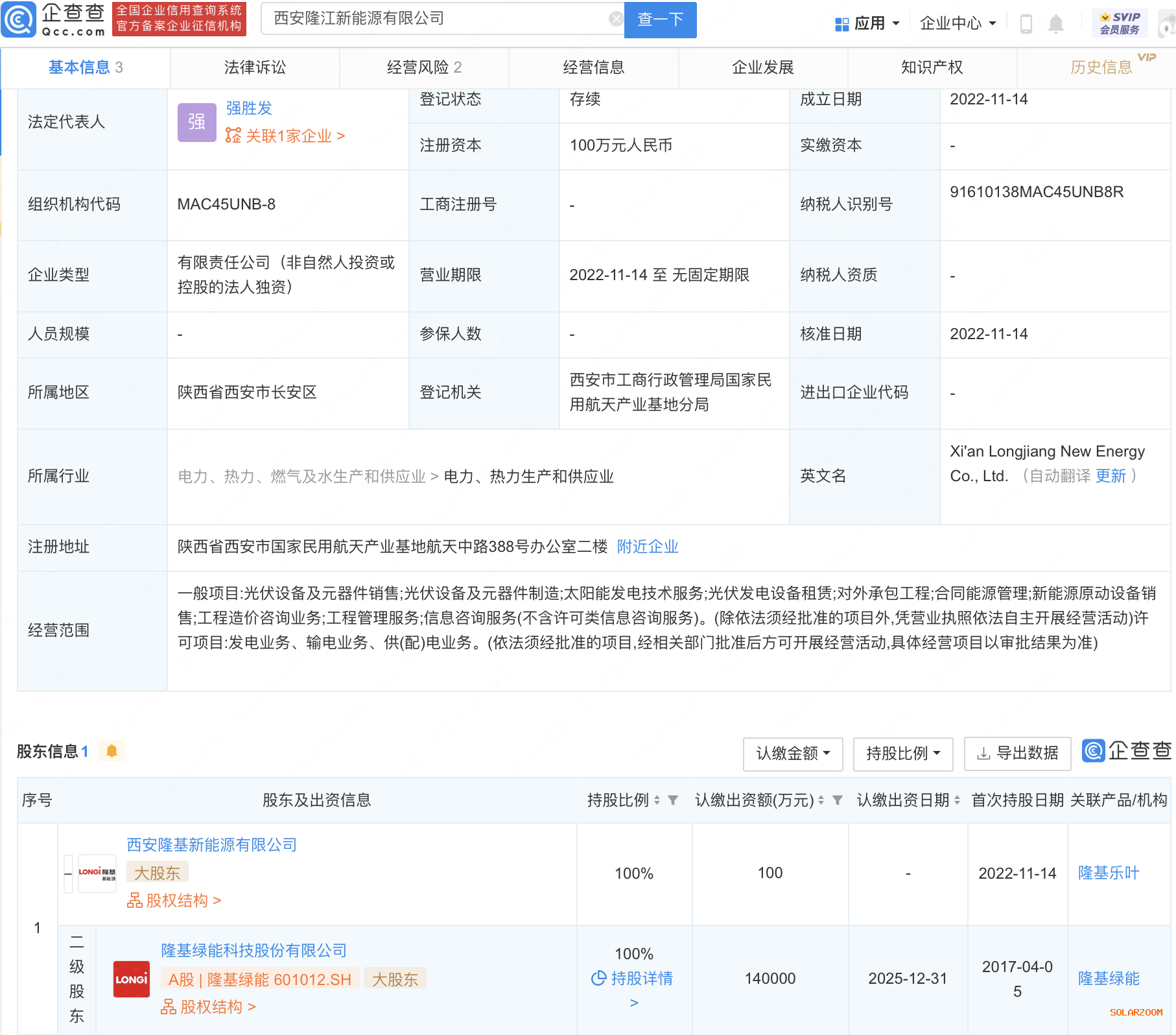1176x1035 pixels.
Task: Expand the 企业中心 dropdown
Action: [x=958, y=24]
